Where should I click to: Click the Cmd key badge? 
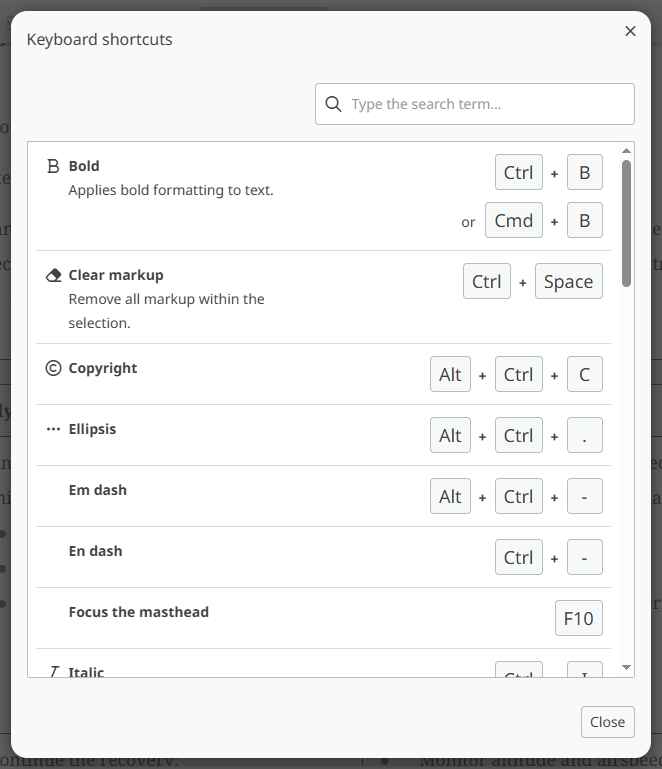(x=514, y=221)
